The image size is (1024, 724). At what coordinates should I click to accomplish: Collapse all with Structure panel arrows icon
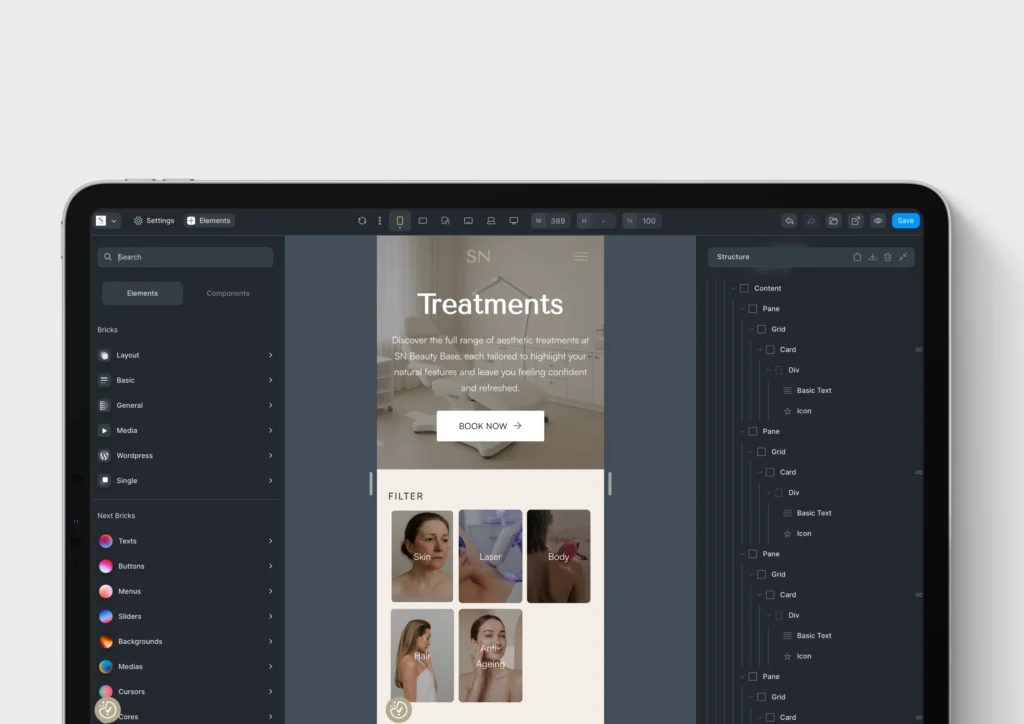tap(903, 257)
